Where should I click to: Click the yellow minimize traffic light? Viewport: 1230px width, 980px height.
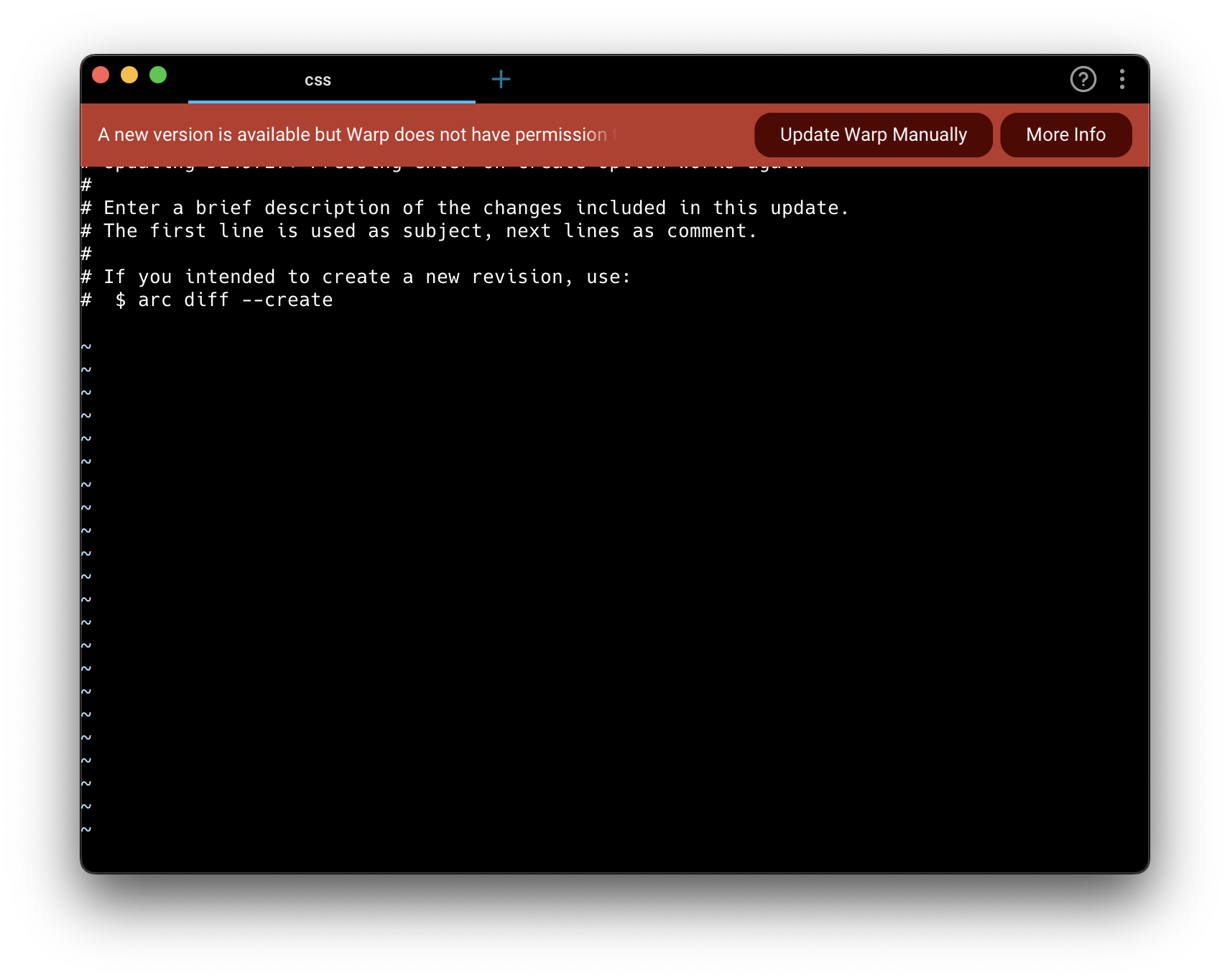tap(129, 75)
